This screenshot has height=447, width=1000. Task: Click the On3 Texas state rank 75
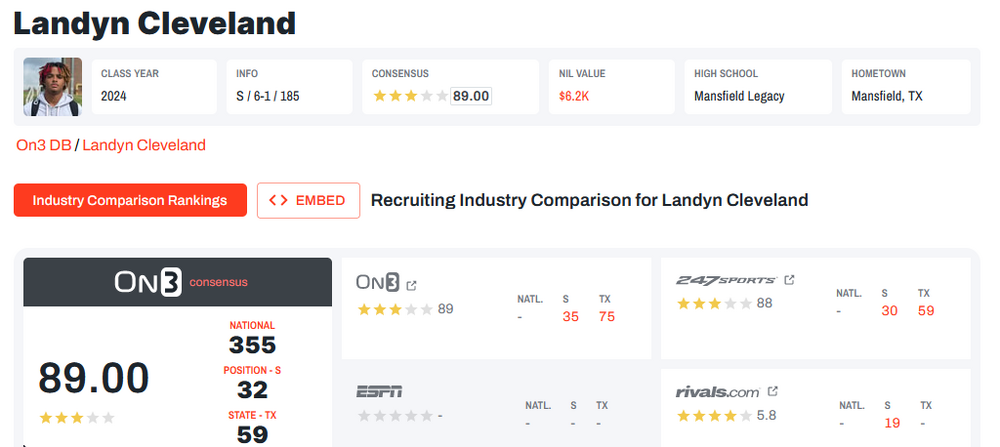[605, 317]
